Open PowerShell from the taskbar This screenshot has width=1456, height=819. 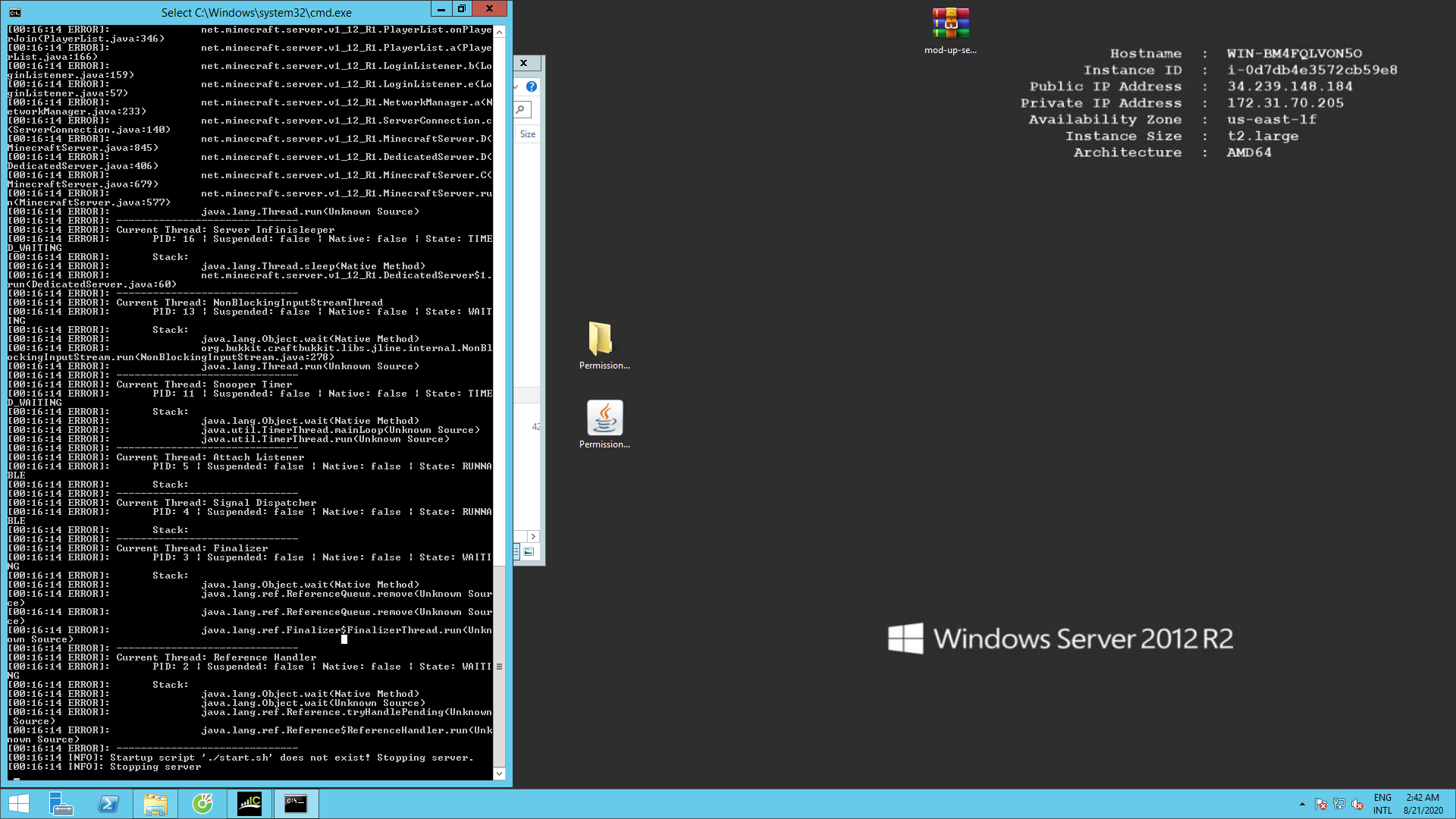[x=108, y=803]
